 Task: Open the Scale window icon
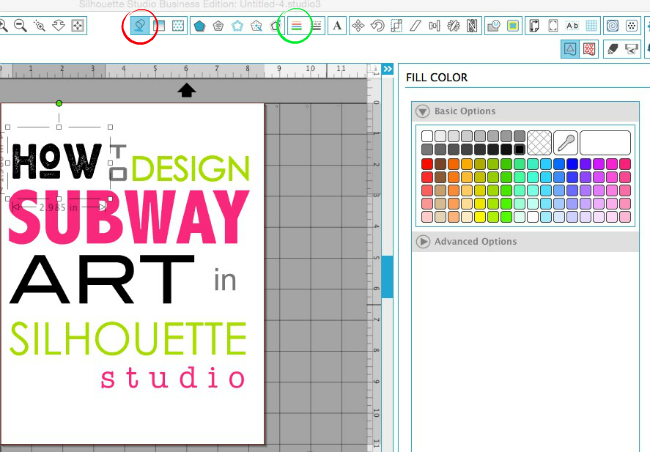pyautogui.click(x=396, y=26)
